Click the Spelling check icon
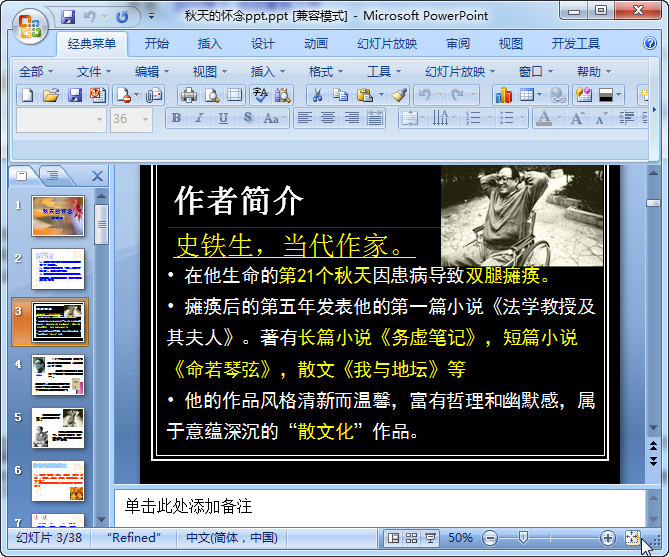Image resolution: width=669 pixels, height=557 pixels. coord(260,95)
